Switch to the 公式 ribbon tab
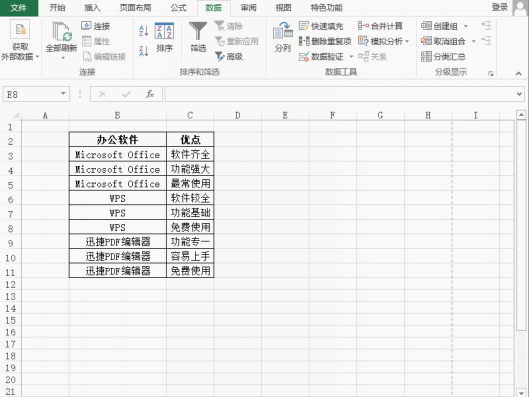The image size is (530, 397). pos(178,8)
